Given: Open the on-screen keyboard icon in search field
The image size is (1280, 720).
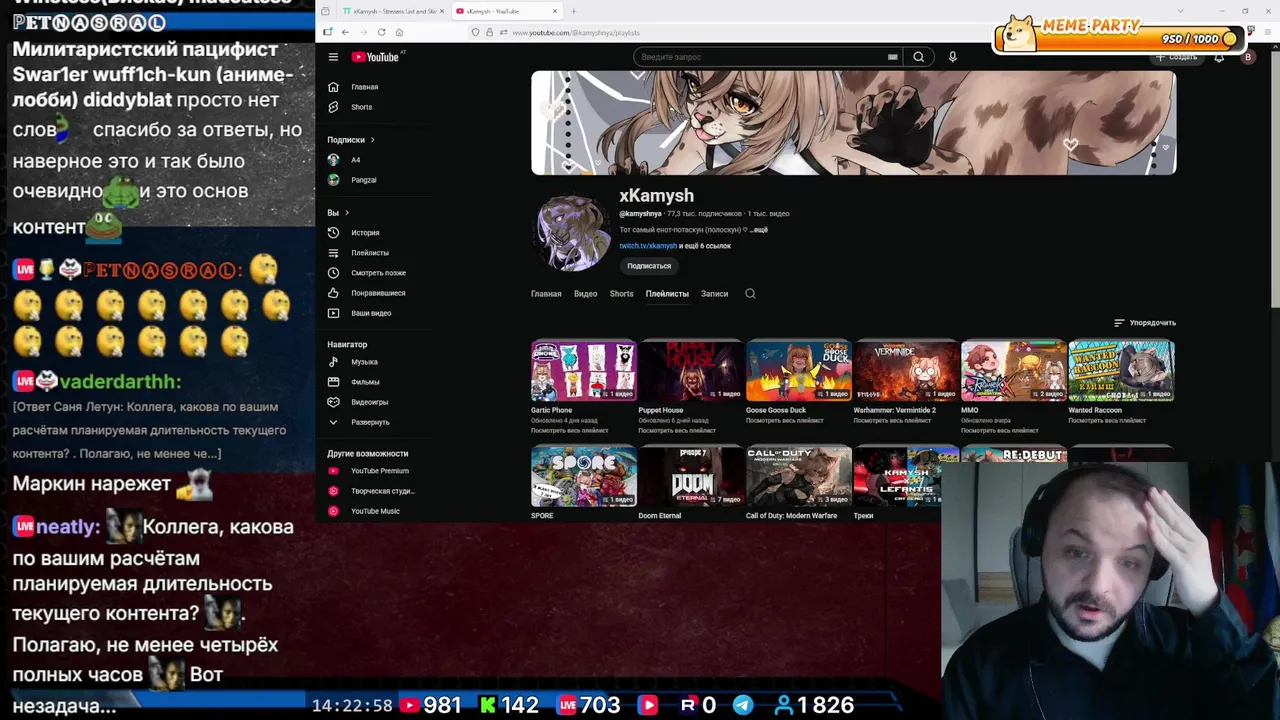Looking at the screenshot, I should click(892, 57).
